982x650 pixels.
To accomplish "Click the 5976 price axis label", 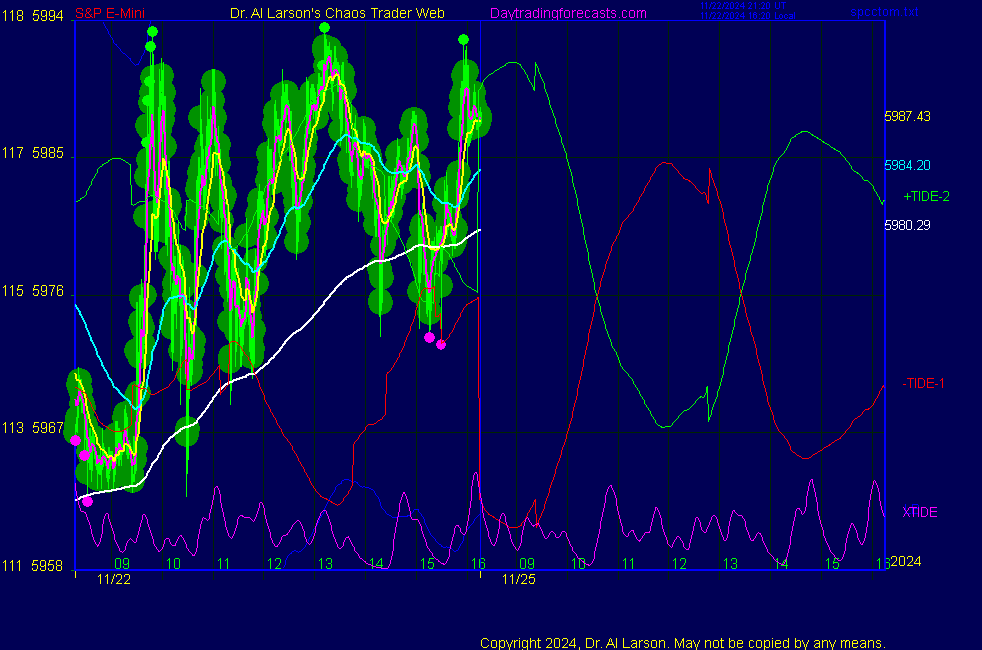I will click(48, 291).
